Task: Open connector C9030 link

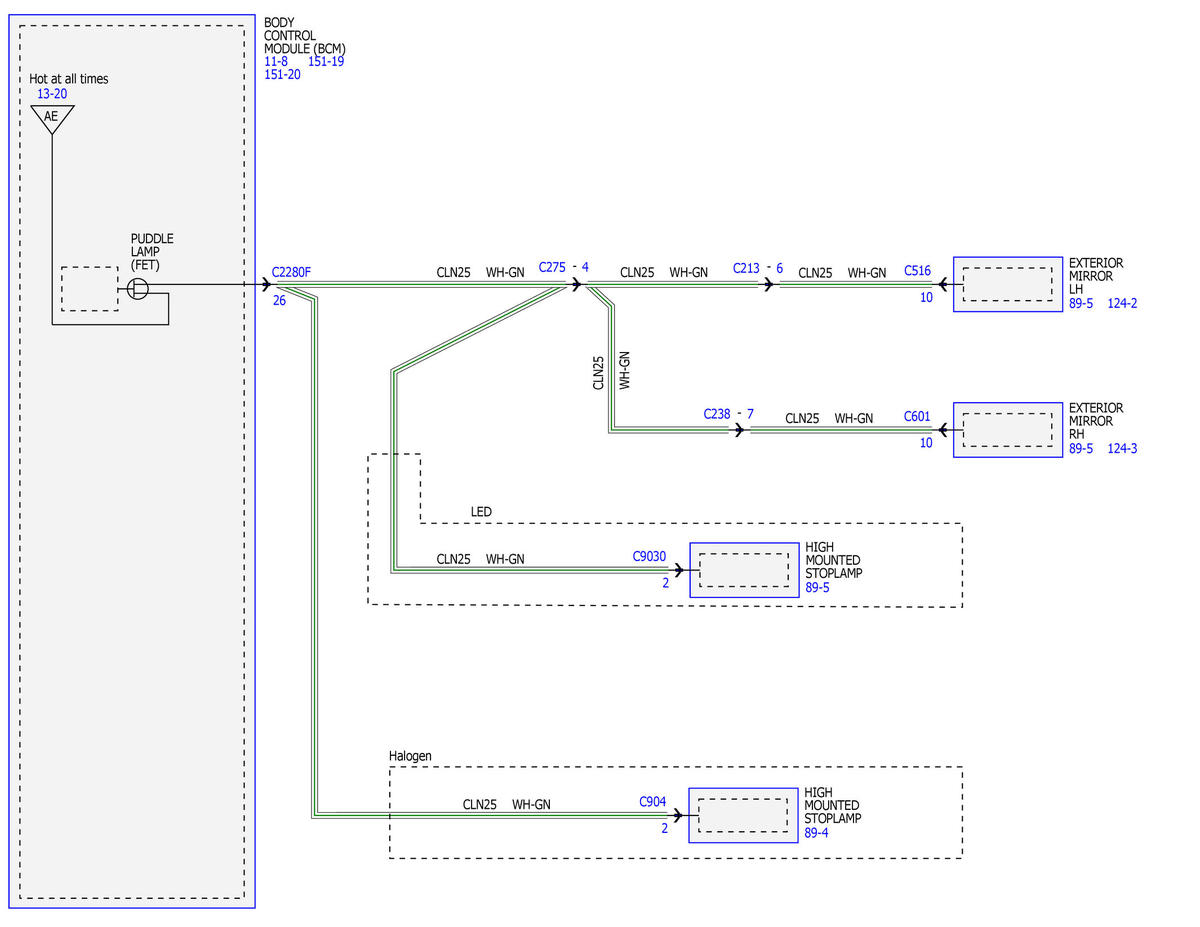Action: point(649,555)
